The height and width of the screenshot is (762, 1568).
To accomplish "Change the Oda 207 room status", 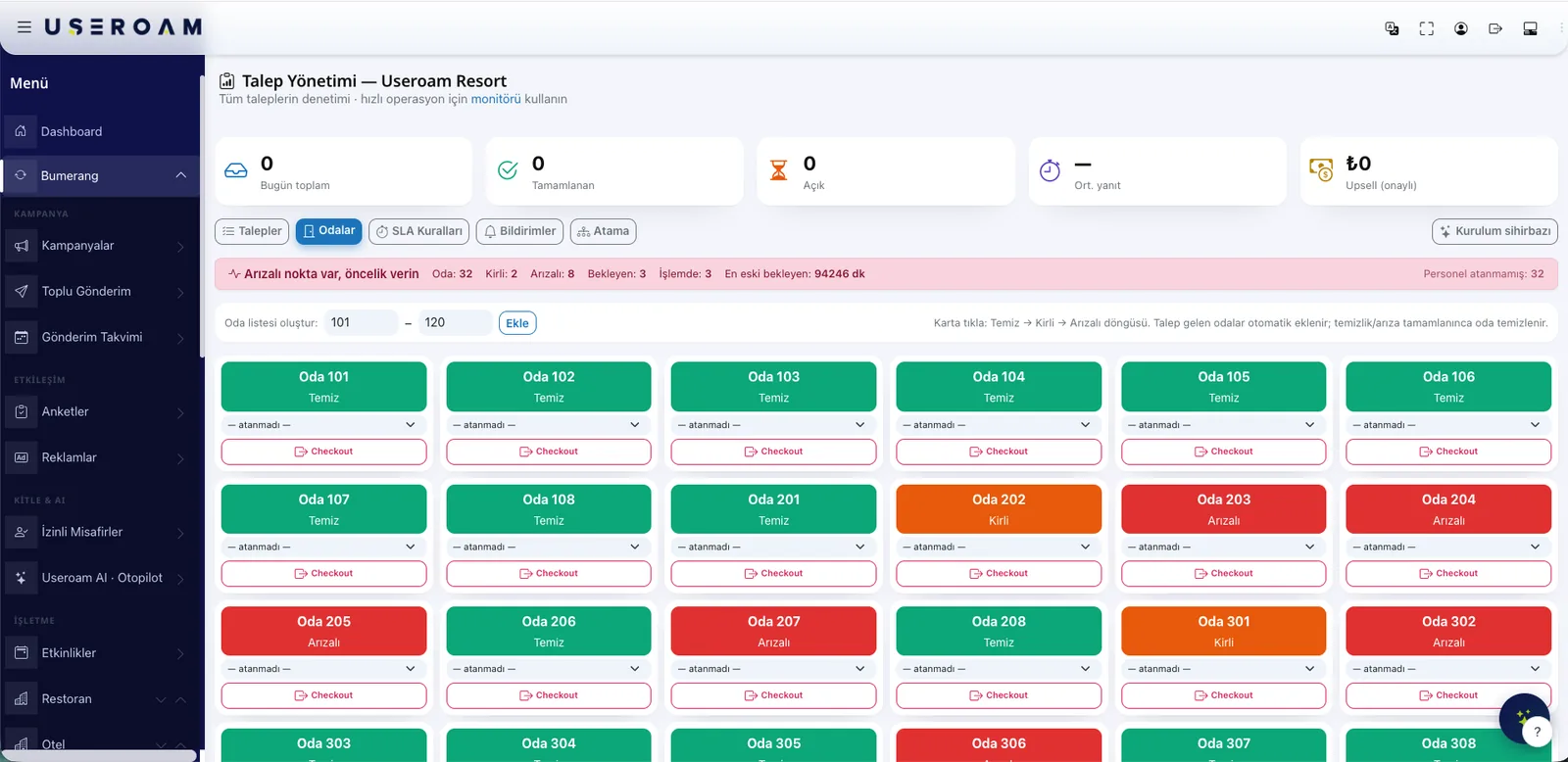I will (774, 631).
